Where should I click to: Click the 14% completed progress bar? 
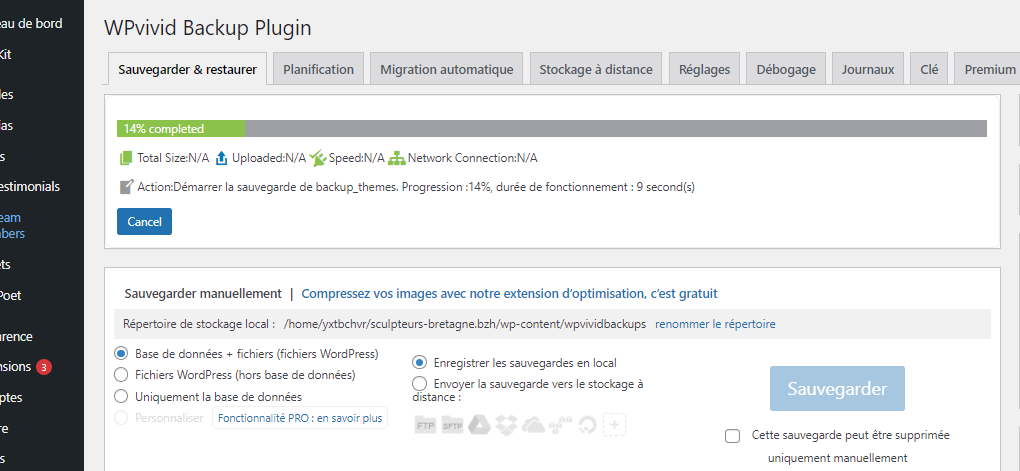[x=551, y=129]
